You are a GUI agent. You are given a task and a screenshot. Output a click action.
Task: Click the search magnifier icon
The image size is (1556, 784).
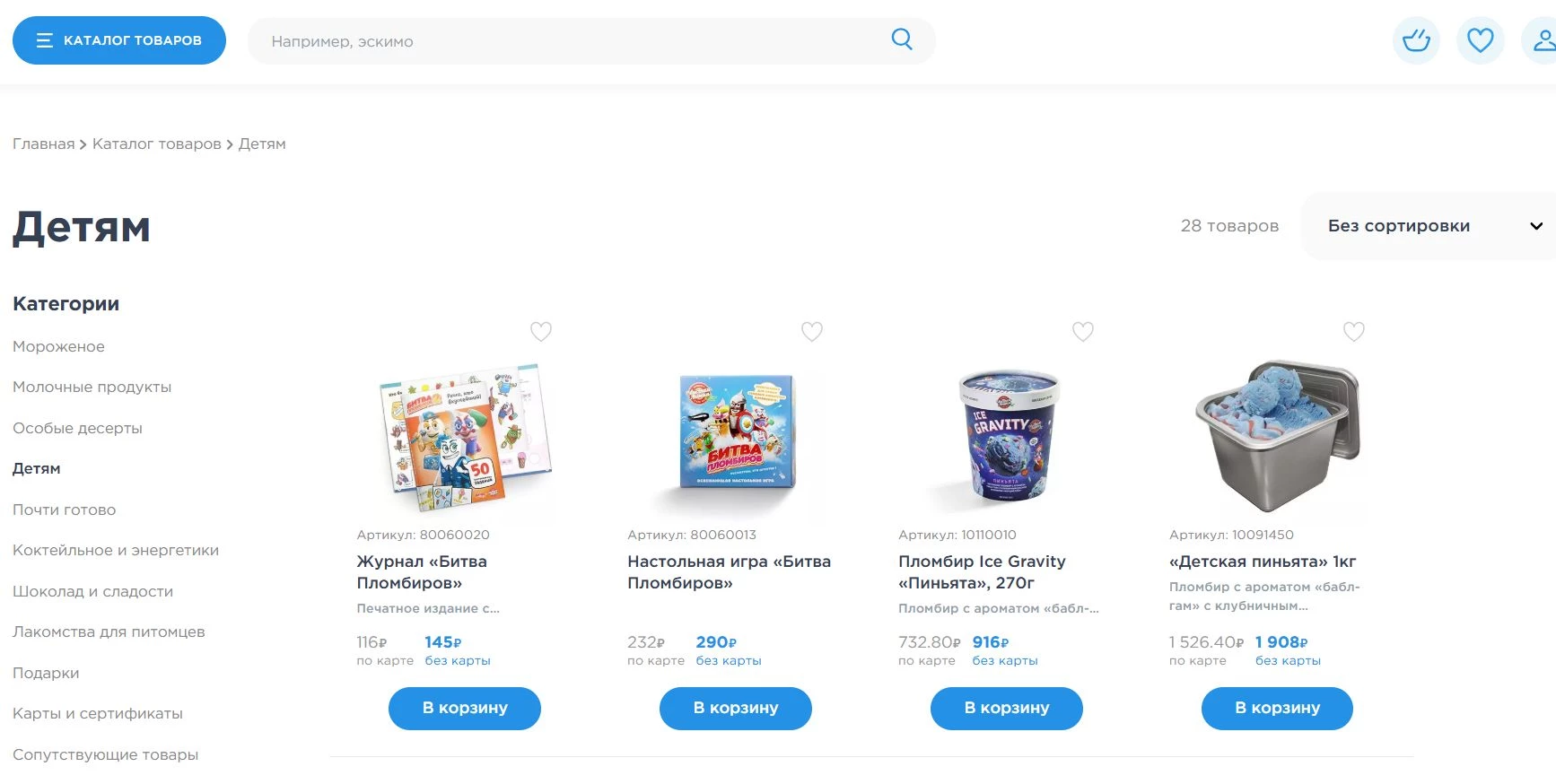point(902,39)
